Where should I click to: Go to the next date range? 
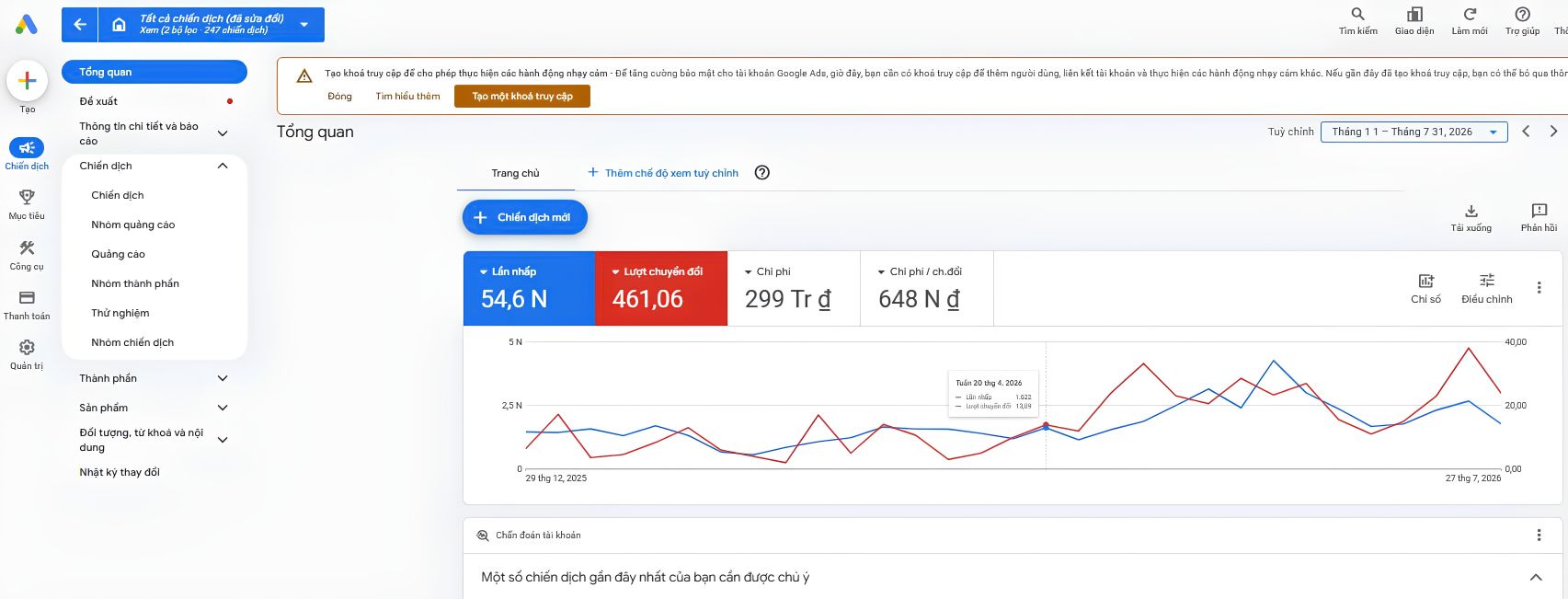coord(1553,132)
